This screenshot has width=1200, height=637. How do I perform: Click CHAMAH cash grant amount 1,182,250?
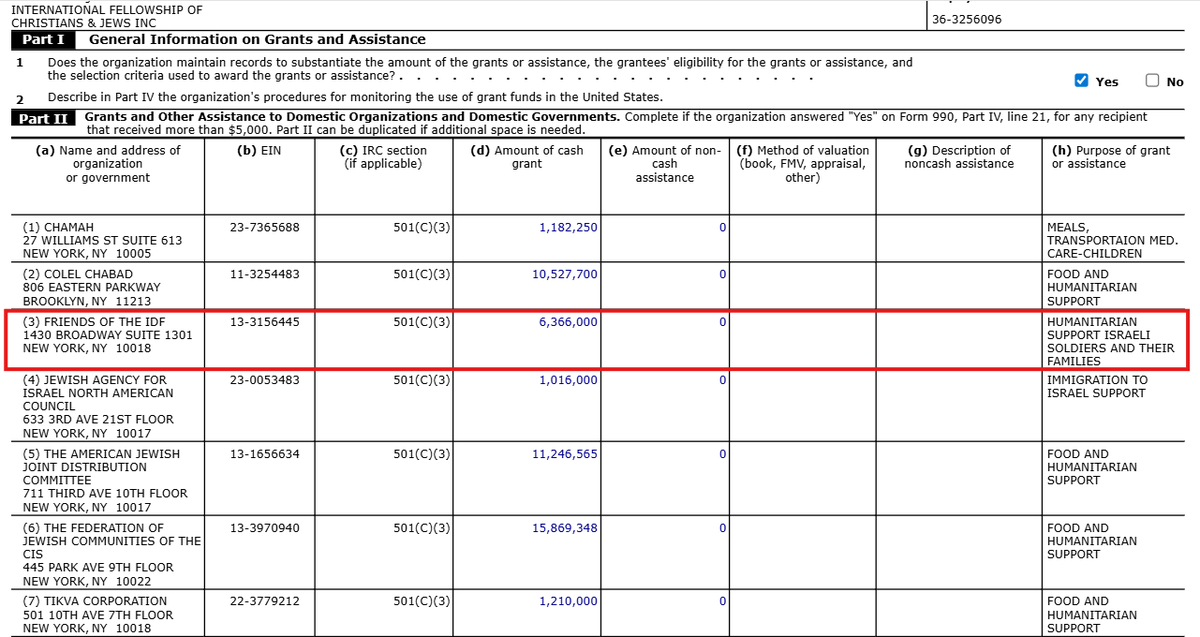[x=568, y=227]
